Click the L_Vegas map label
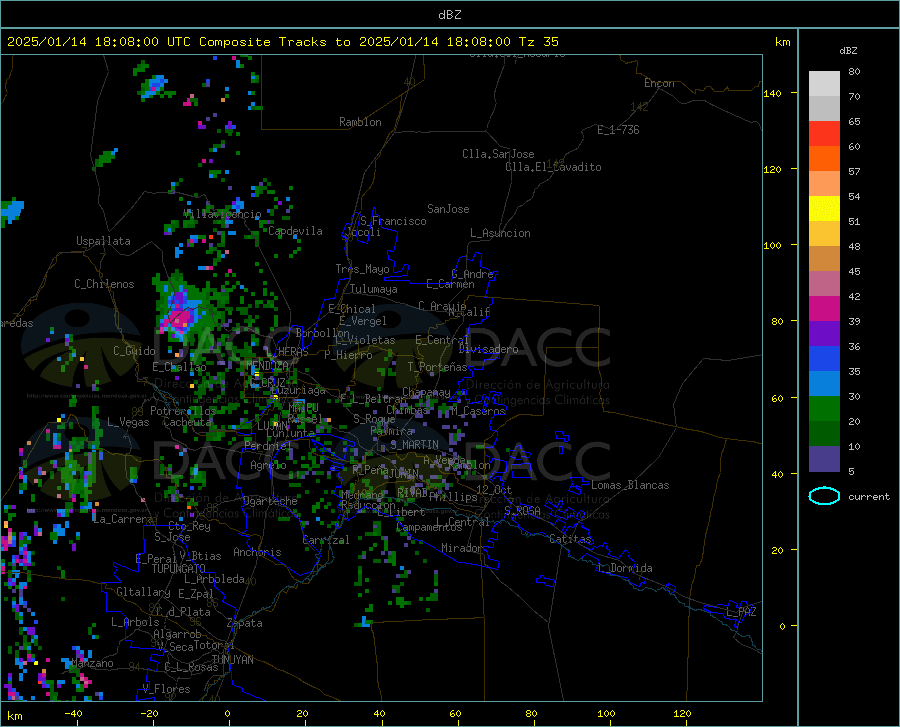 (x=128, y=422)
